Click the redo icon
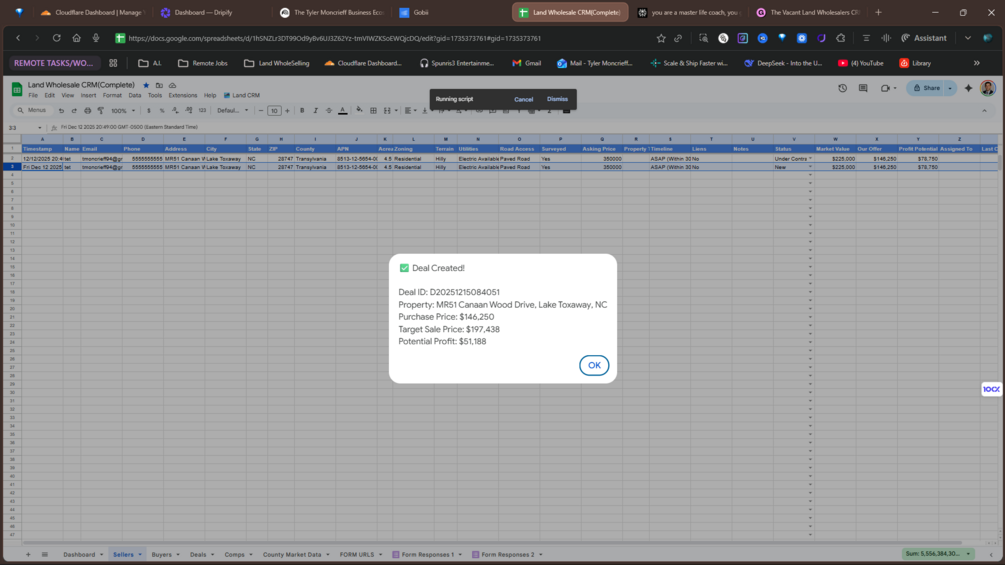 point(74,111)
